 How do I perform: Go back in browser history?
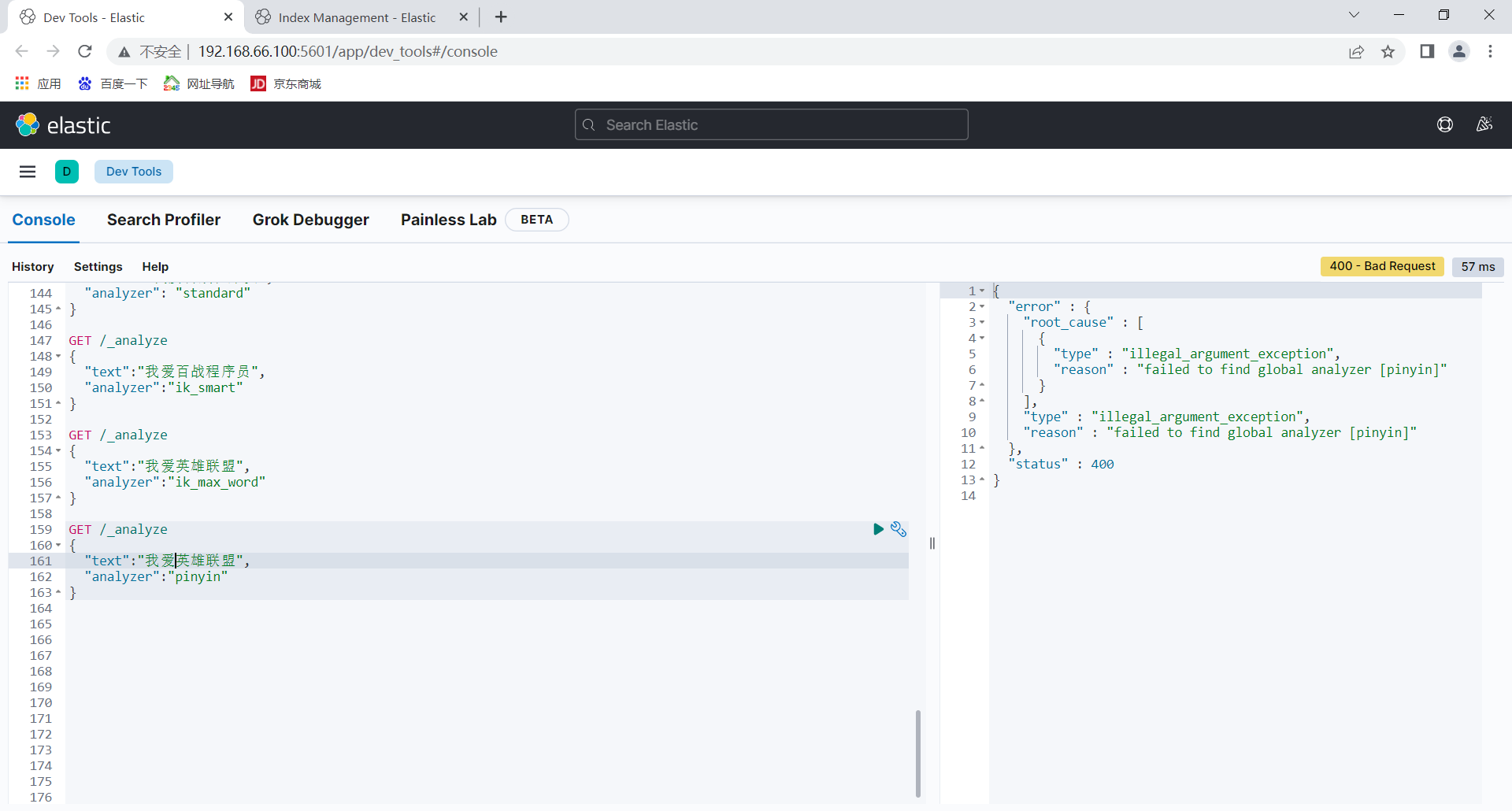pos(22,51)
